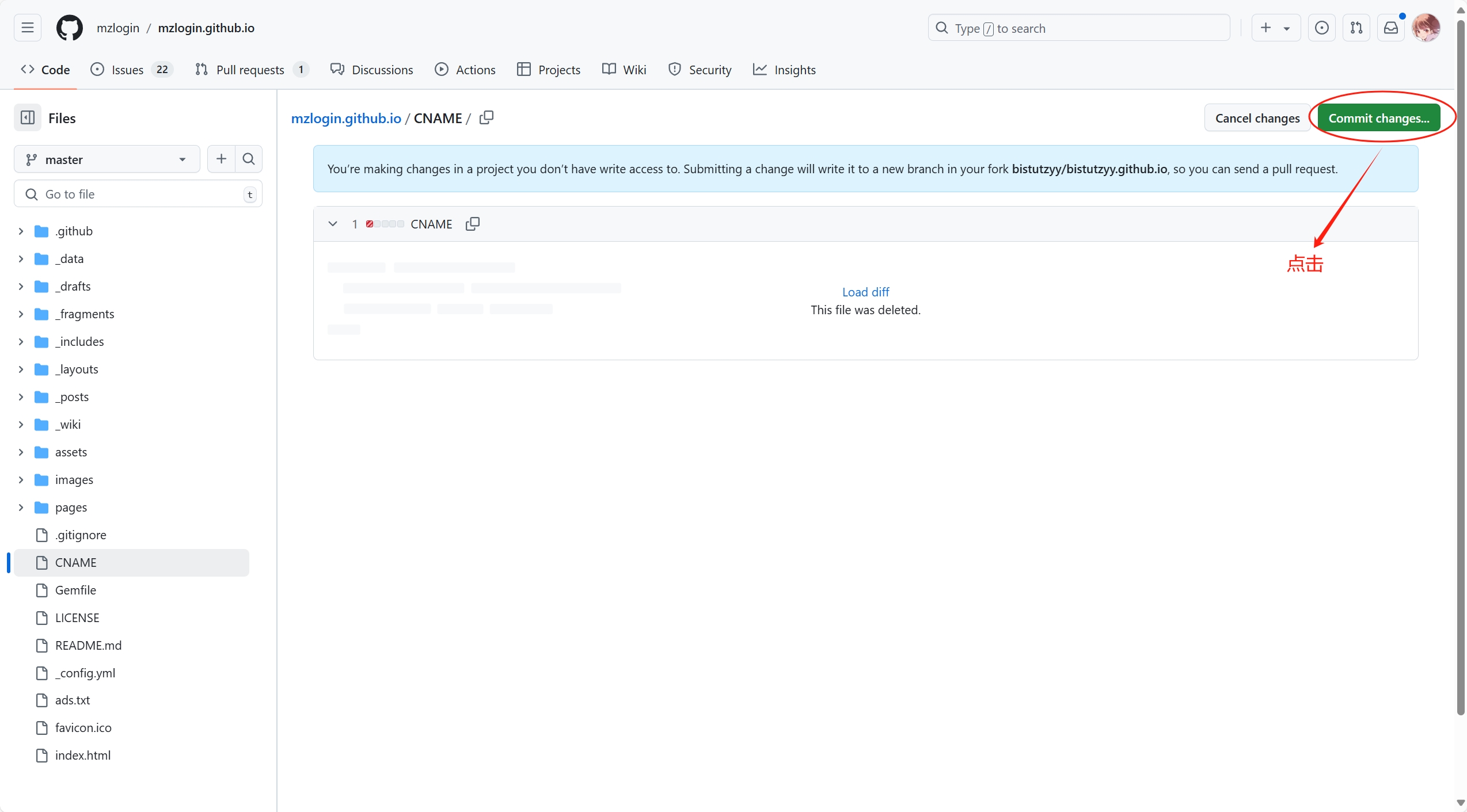Open the .gitignore file
This screenshot has height=812, width=1467.
131,535
